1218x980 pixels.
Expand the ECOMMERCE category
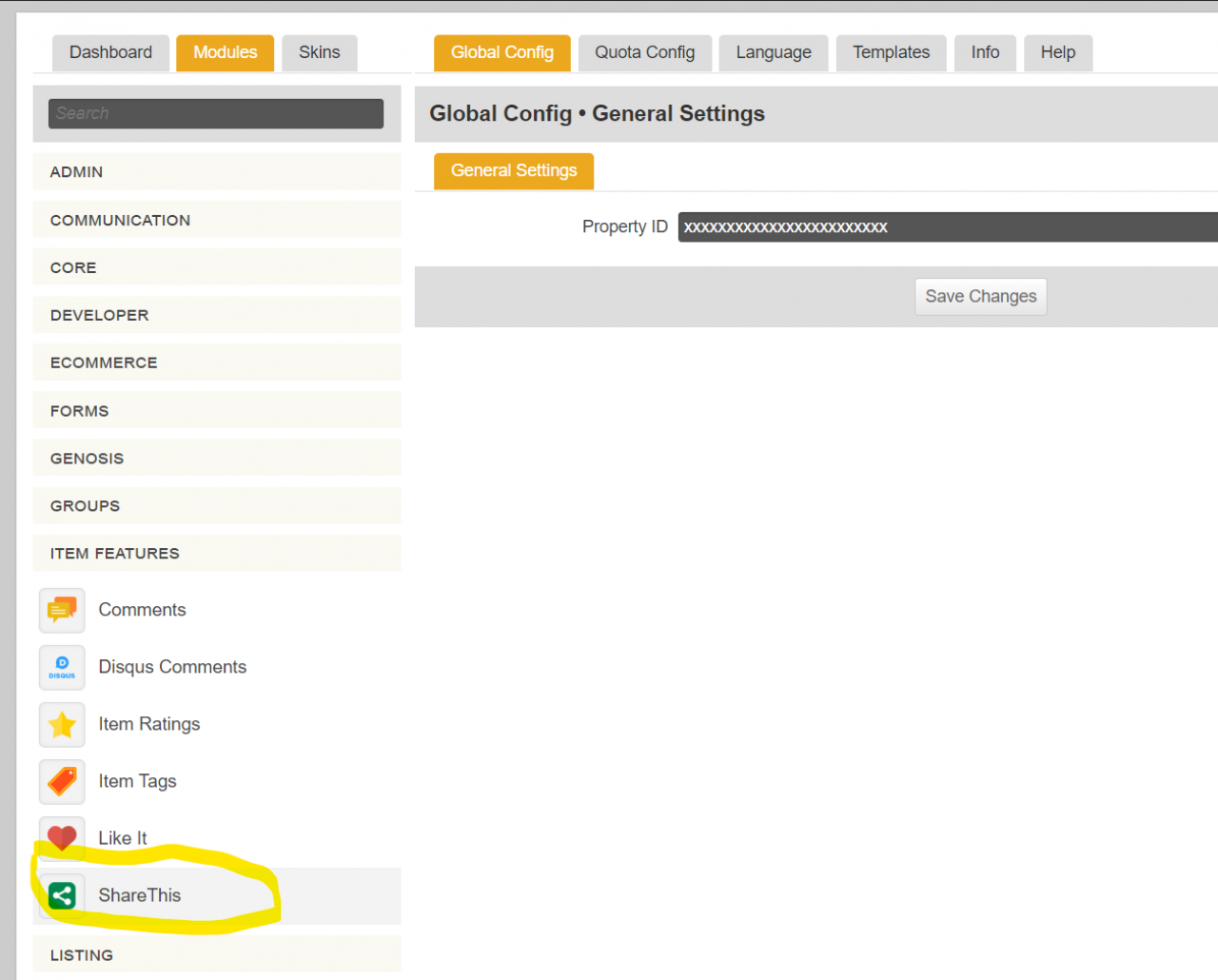(217, 363)
